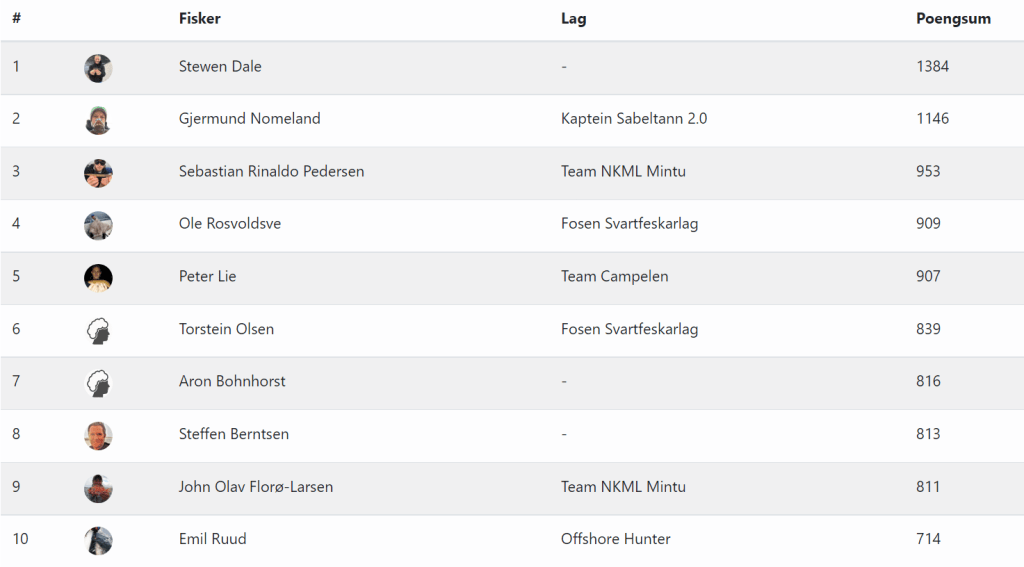Click Emil Ruud's profile avatar
Viewport: 1024px width, 567px height.
(98, 540)
